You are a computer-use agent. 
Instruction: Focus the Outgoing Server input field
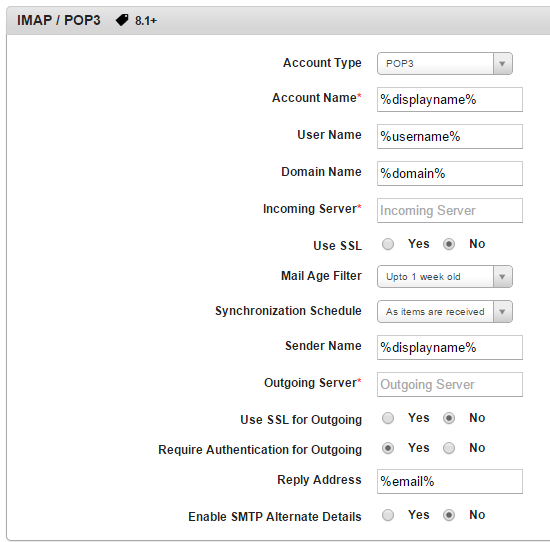point(450,384)
